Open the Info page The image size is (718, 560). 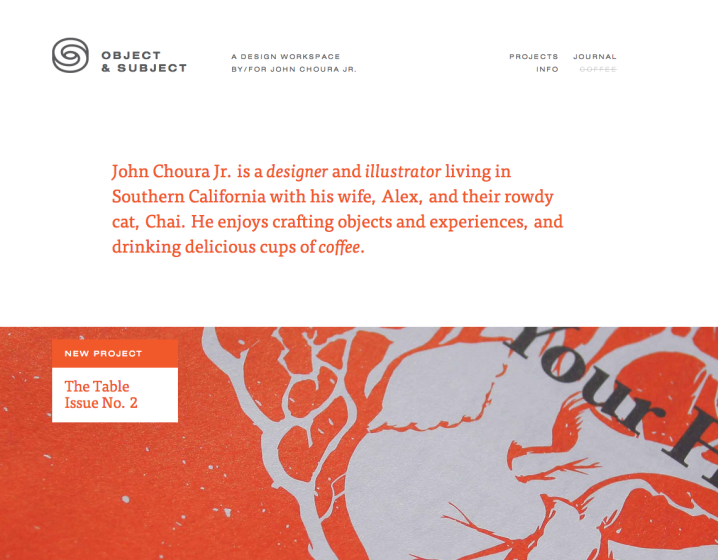pyautogui.click(x=547, y=70)
